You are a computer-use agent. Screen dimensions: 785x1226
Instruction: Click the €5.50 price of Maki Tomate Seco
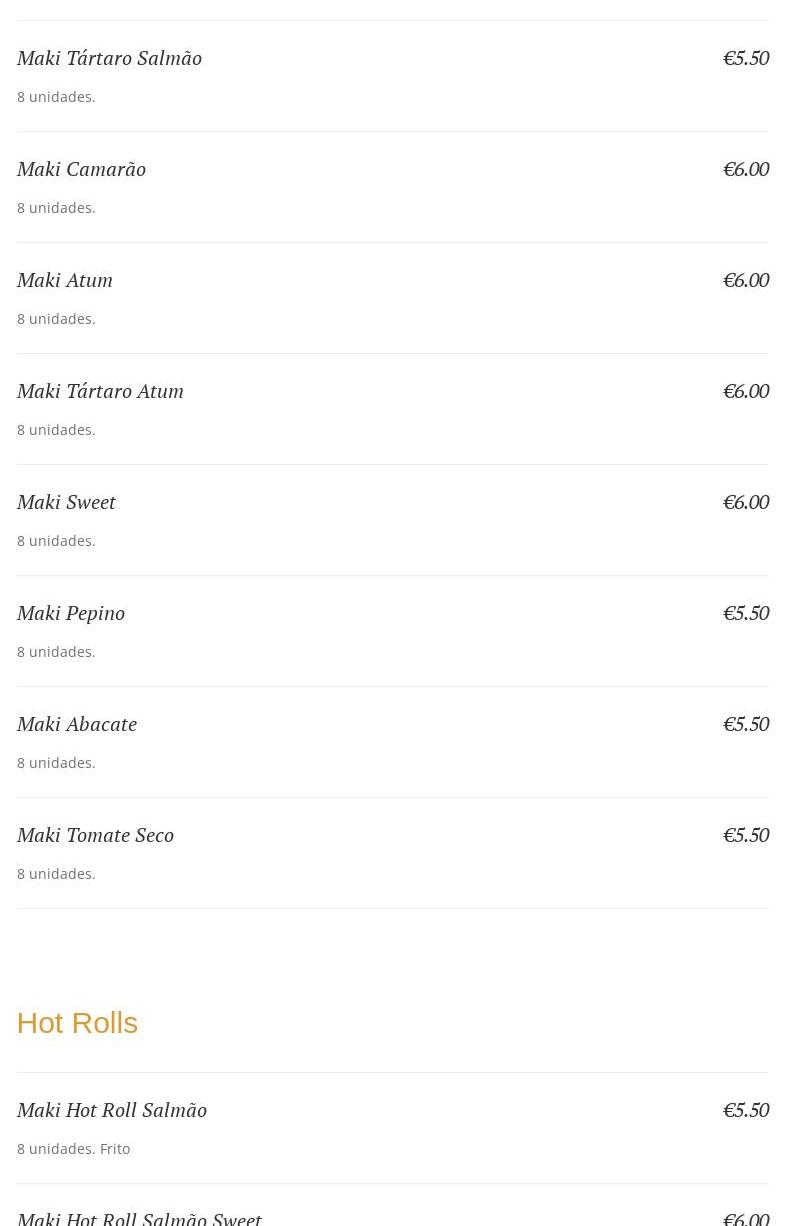coord(746,835)
